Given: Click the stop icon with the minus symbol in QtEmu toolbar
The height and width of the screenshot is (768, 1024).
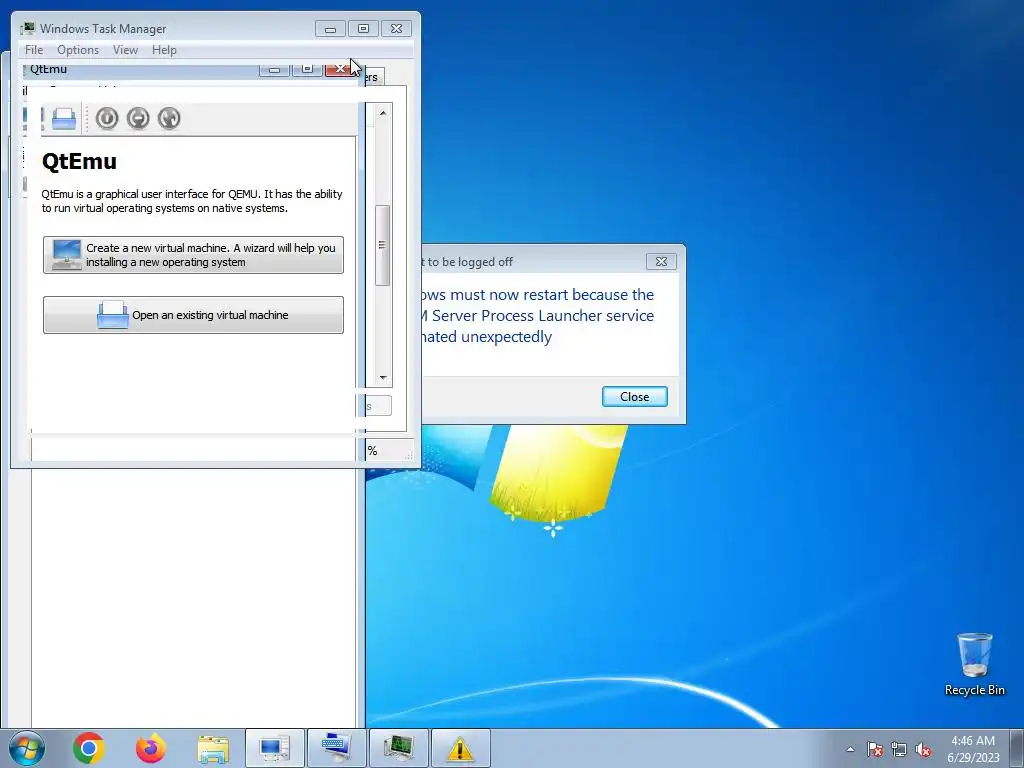Looking at the screenshot, I should (x=138, y=118).
